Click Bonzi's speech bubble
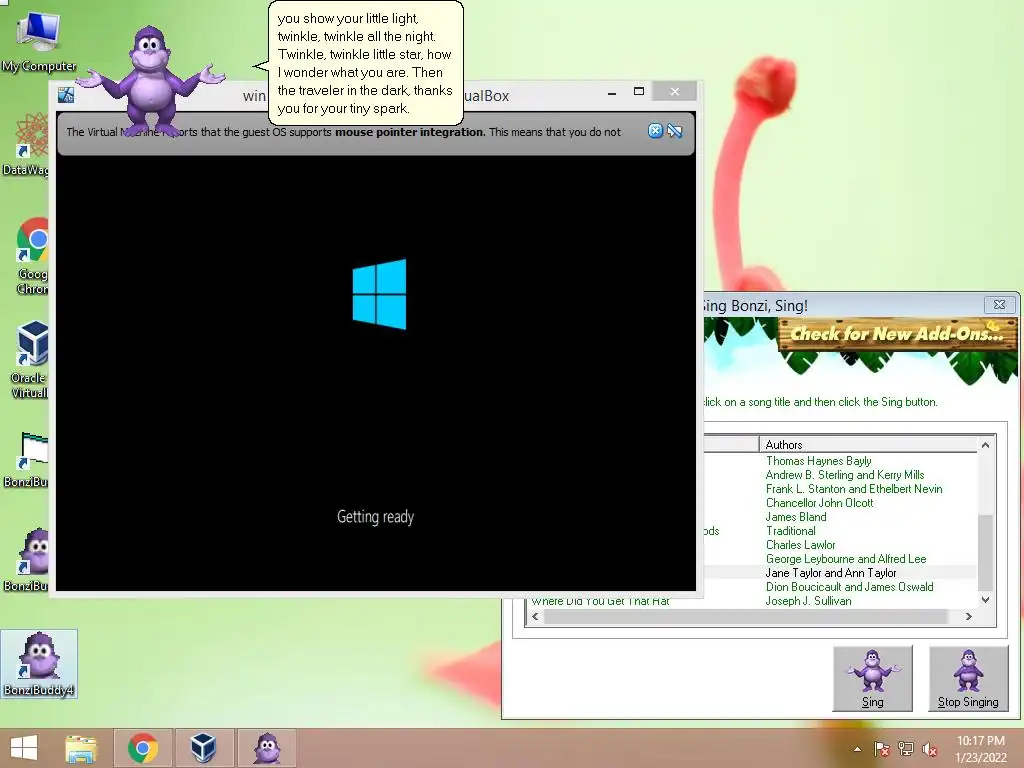 tap(366, 63)
